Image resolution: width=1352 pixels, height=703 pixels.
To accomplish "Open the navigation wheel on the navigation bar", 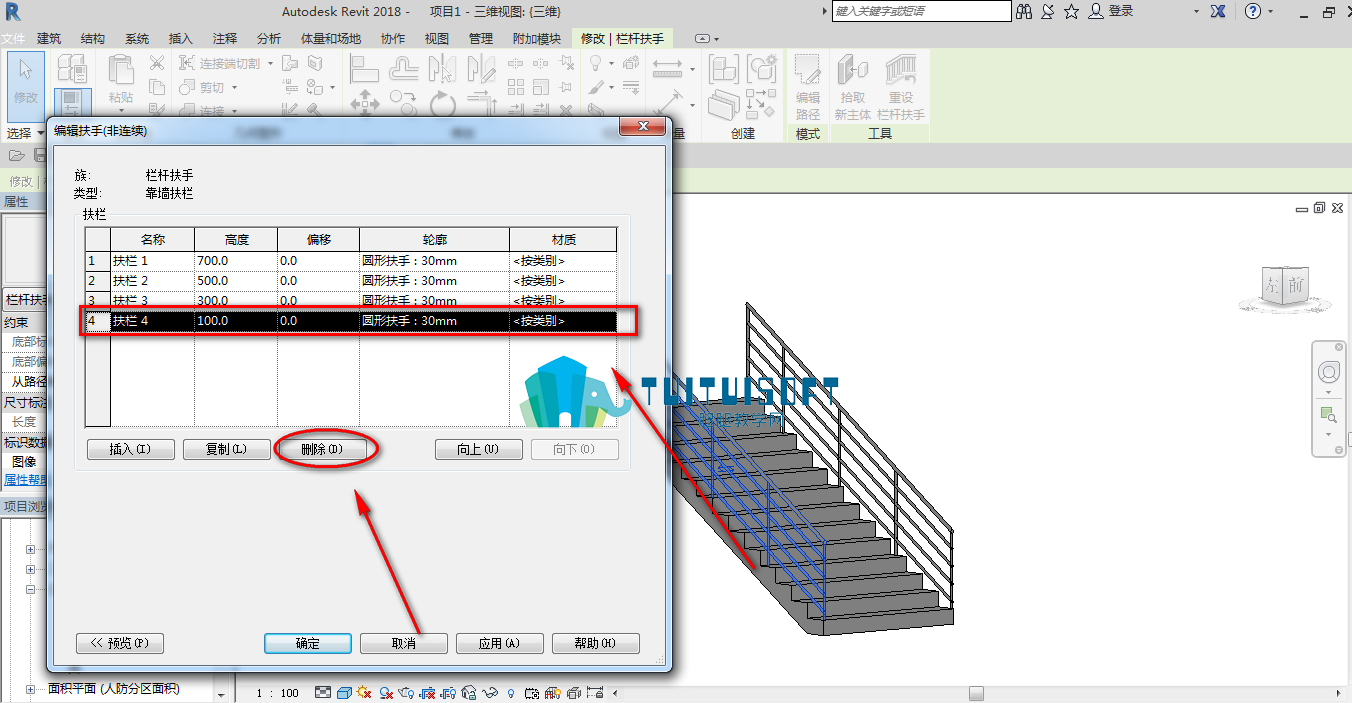I will tap(1328, 373).
